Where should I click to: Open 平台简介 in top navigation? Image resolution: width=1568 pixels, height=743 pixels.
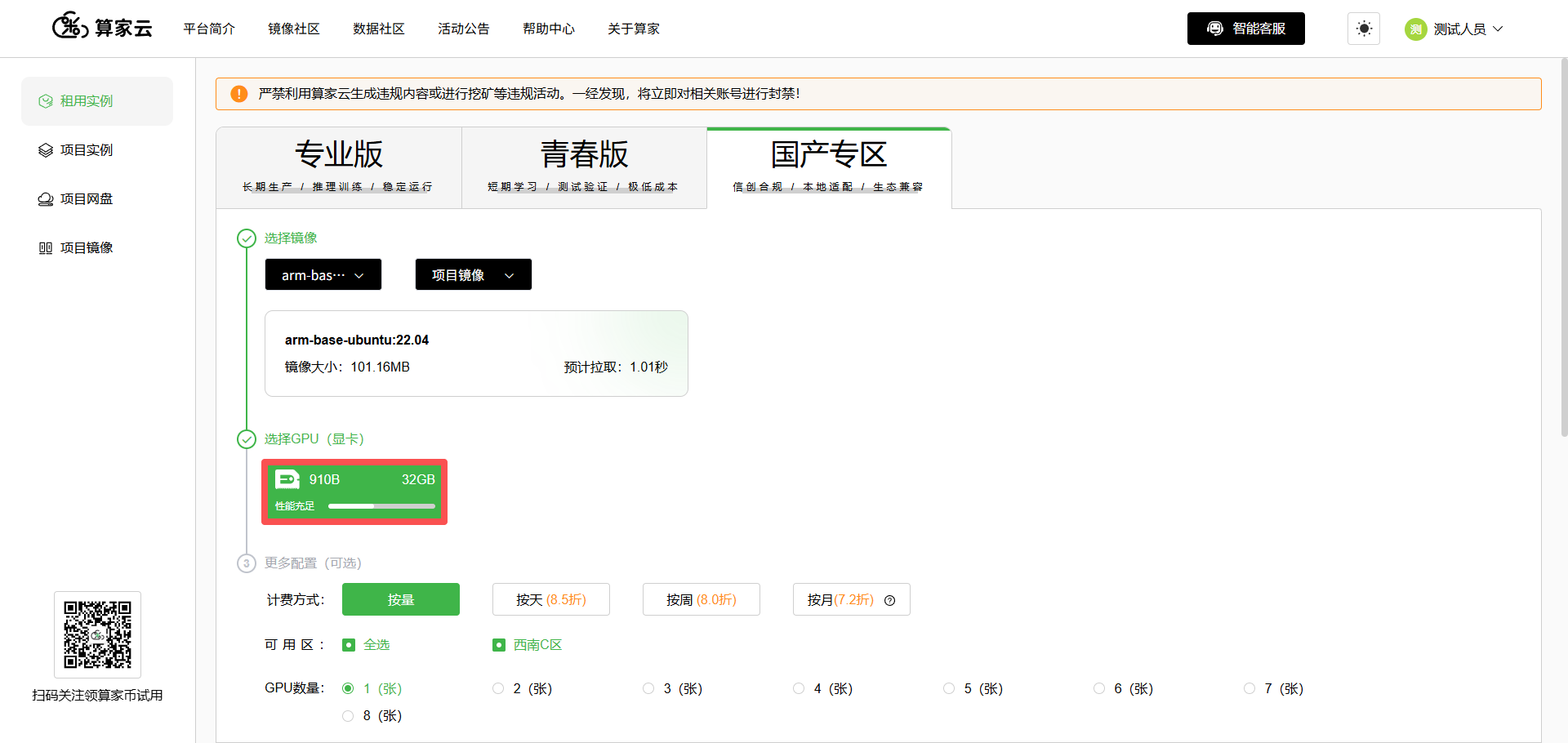209,29
